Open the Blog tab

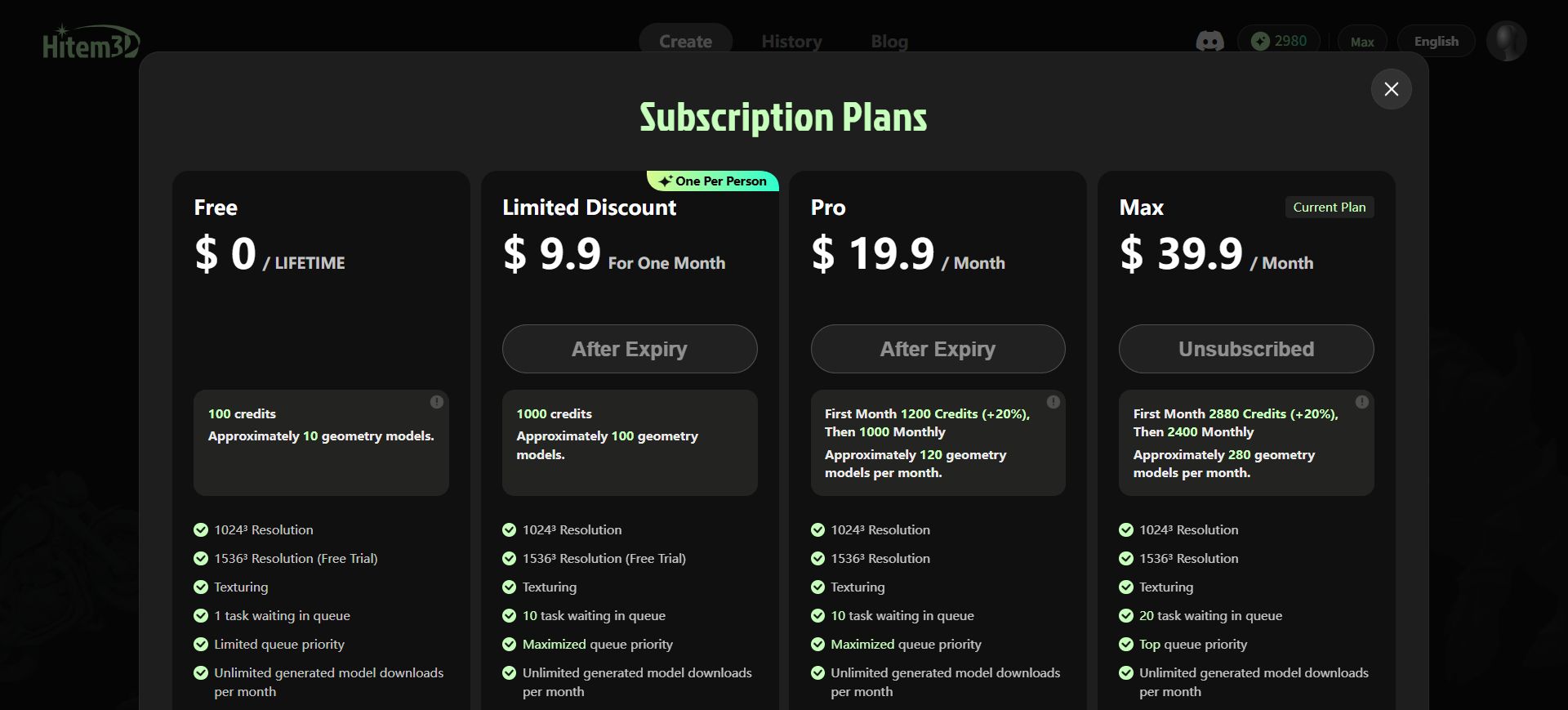[889, 41]
